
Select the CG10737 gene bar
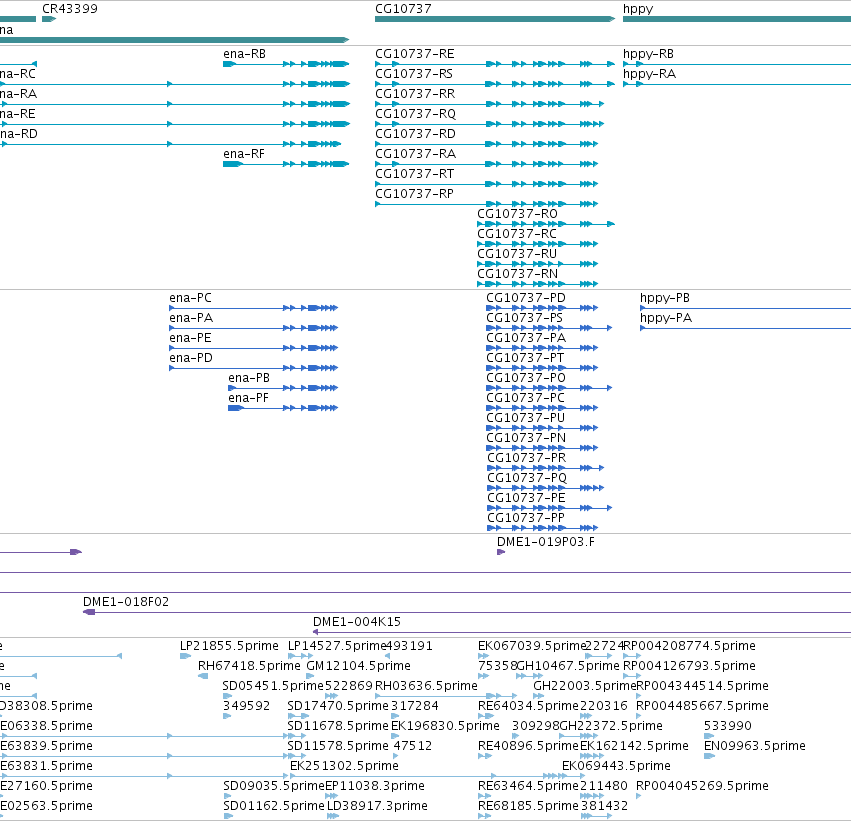pos(494,19)
